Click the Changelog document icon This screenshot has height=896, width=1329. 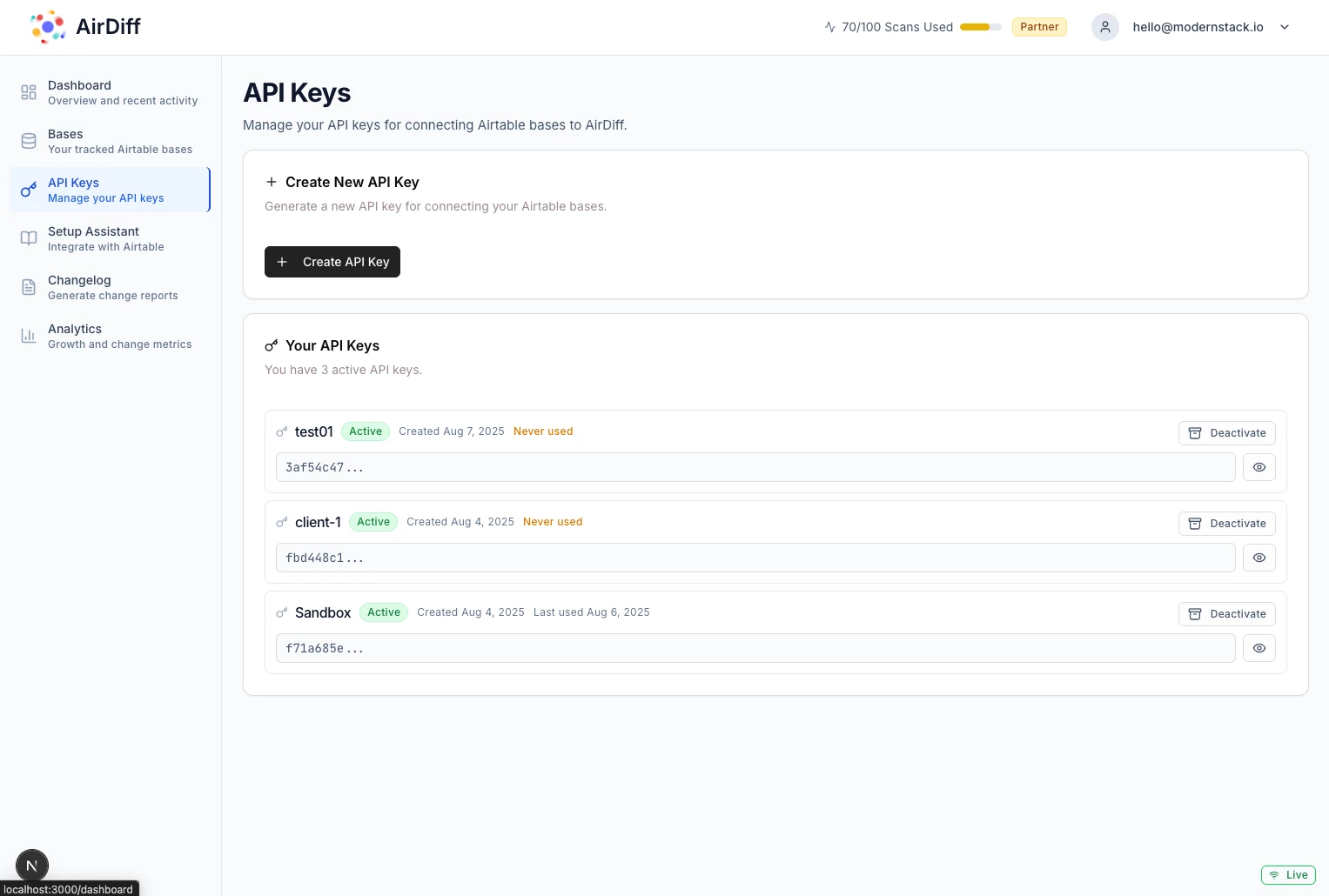(29, 287)
